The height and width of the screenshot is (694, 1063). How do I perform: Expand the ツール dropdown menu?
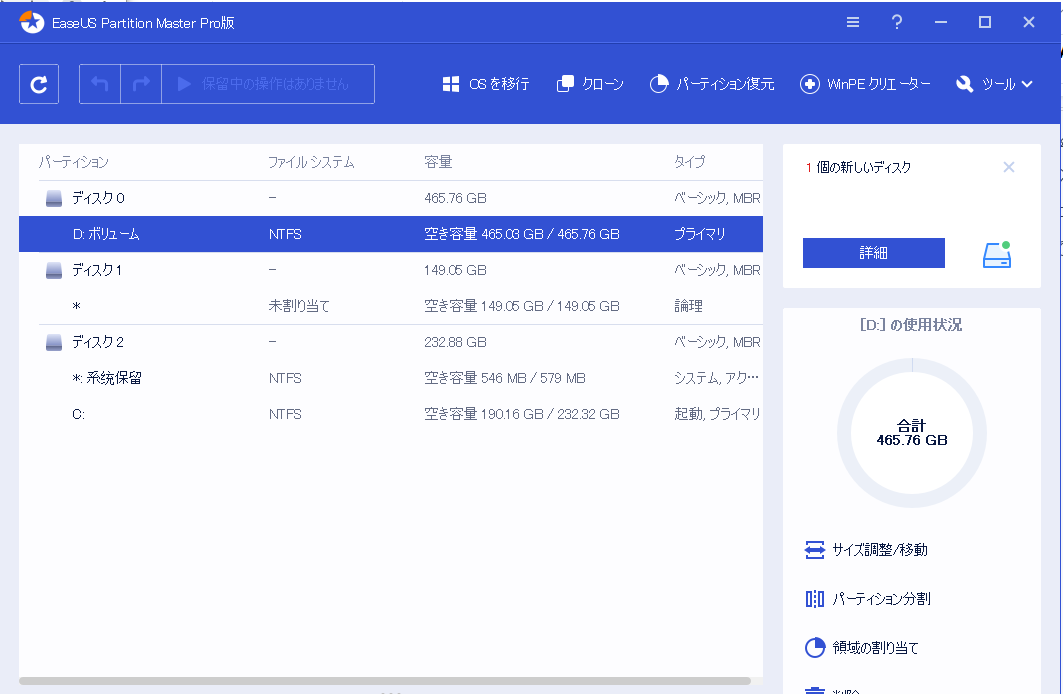tap(994, 85)
